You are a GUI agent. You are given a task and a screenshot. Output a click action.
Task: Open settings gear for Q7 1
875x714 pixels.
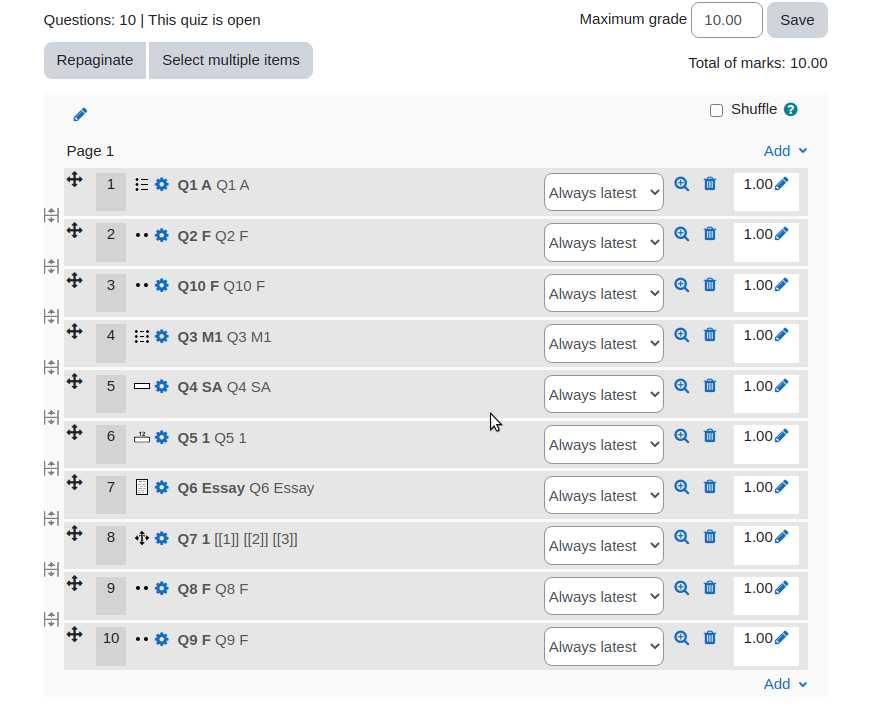(162, 539)
